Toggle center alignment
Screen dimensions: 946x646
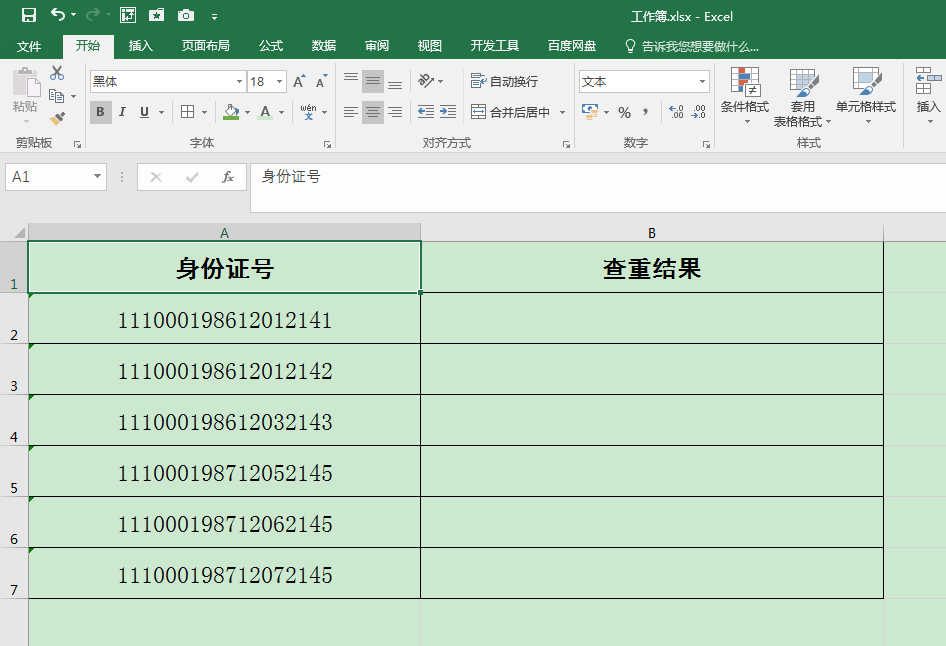click(x=372, y=112)
